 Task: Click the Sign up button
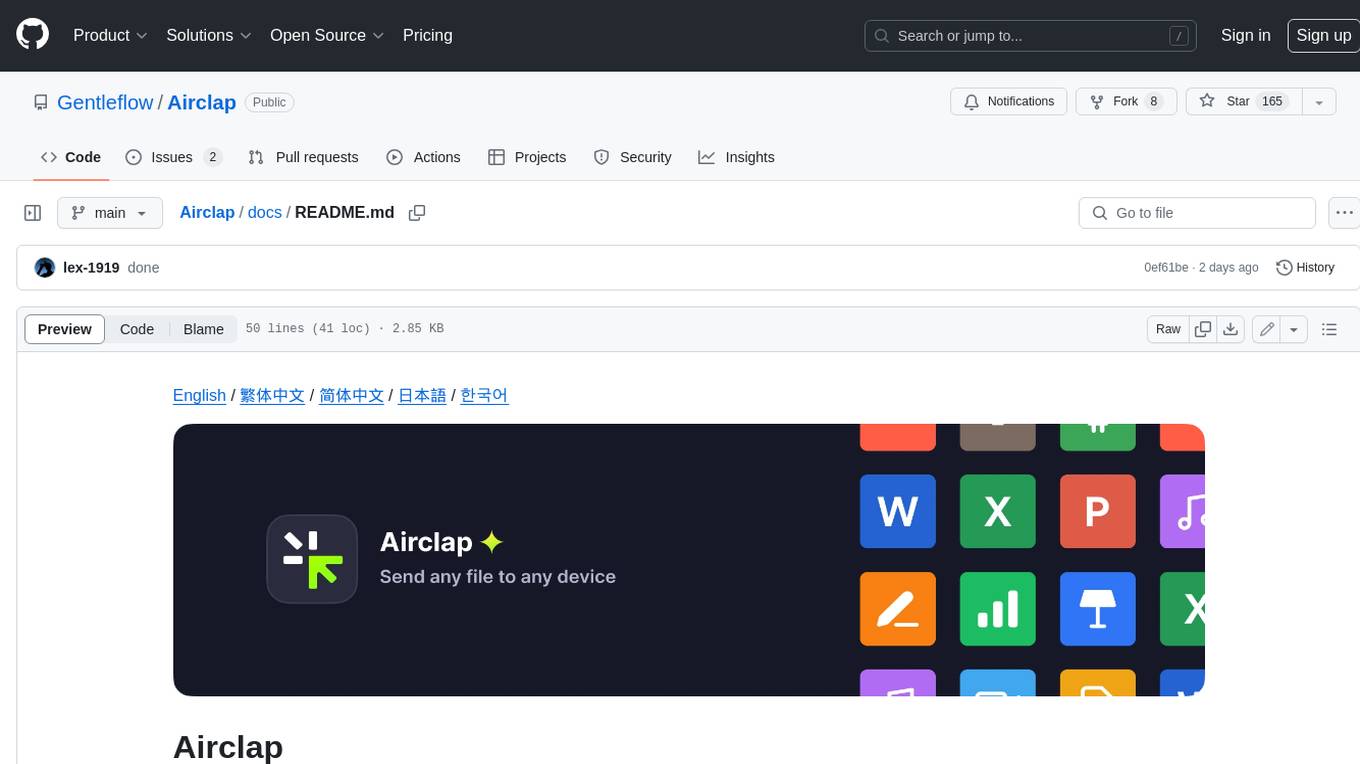pyautogui.click(x=1323, y=35)
